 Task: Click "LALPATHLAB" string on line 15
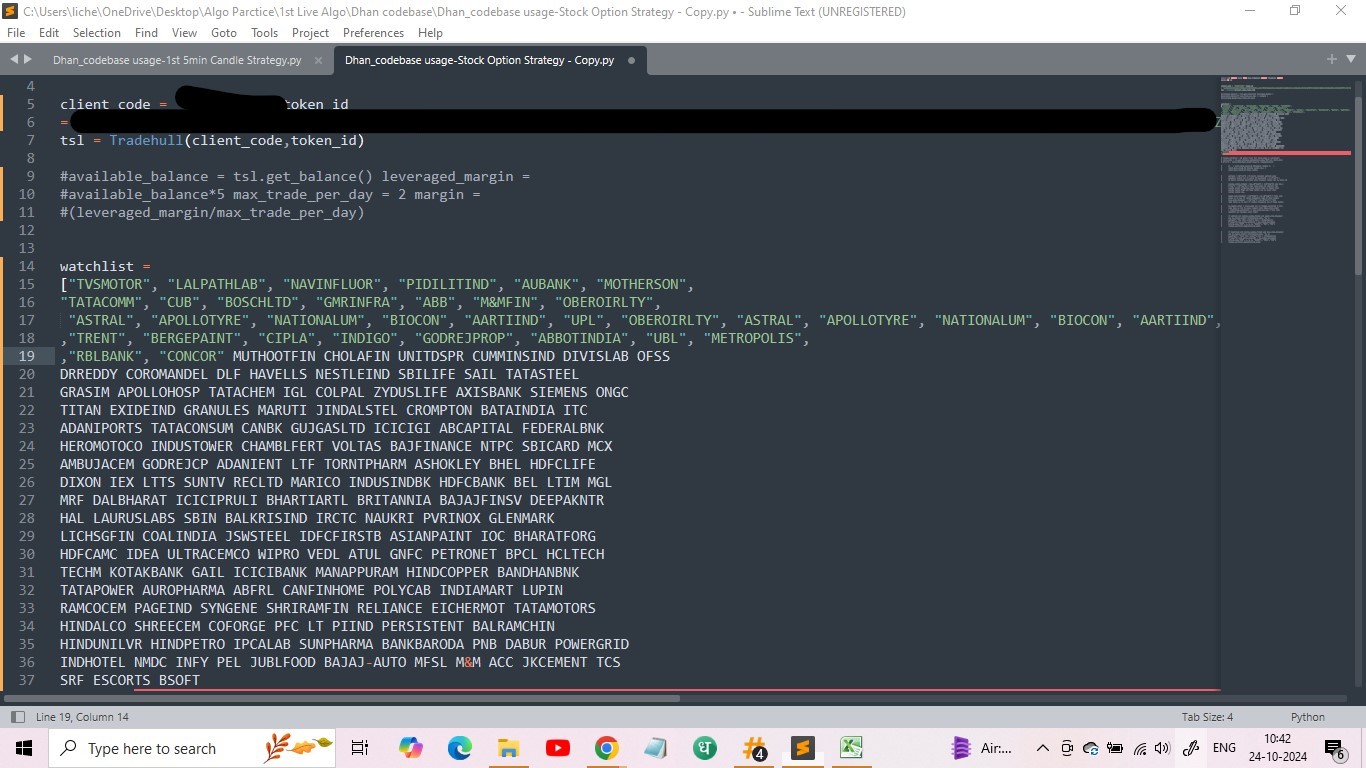click(x=217, y=284)
